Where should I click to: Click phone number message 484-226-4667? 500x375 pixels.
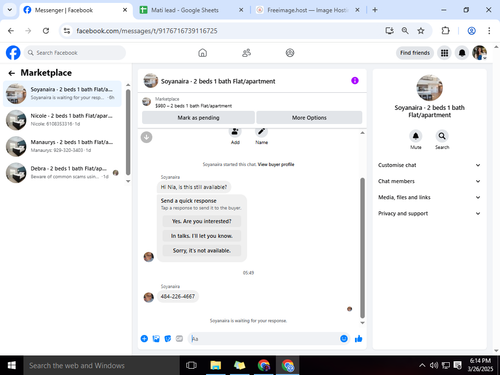(178, 296)
